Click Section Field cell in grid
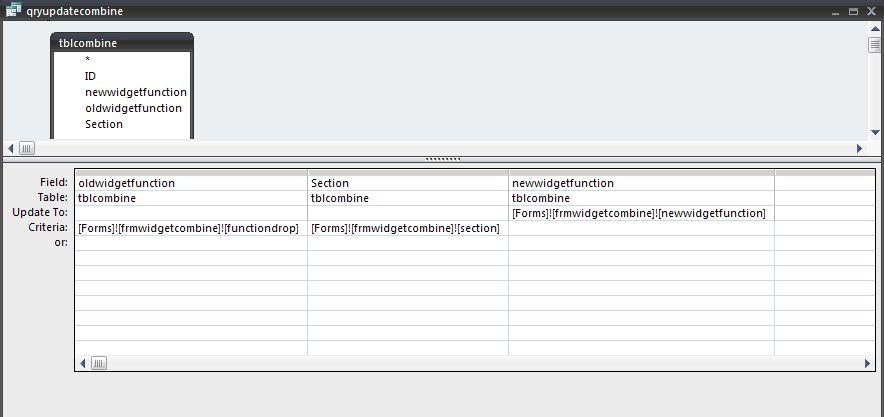Screen dimensions: 884x417 (408, 183)
